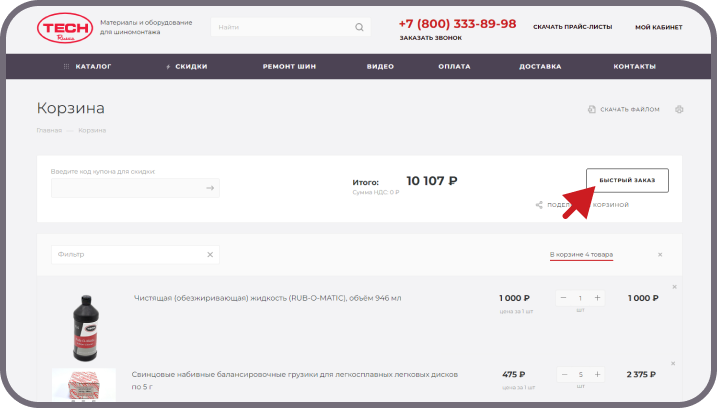Decrease quantity of RUB-O-MATIC liquid
This screenshot has width=718, height=409.
(563, 298)
